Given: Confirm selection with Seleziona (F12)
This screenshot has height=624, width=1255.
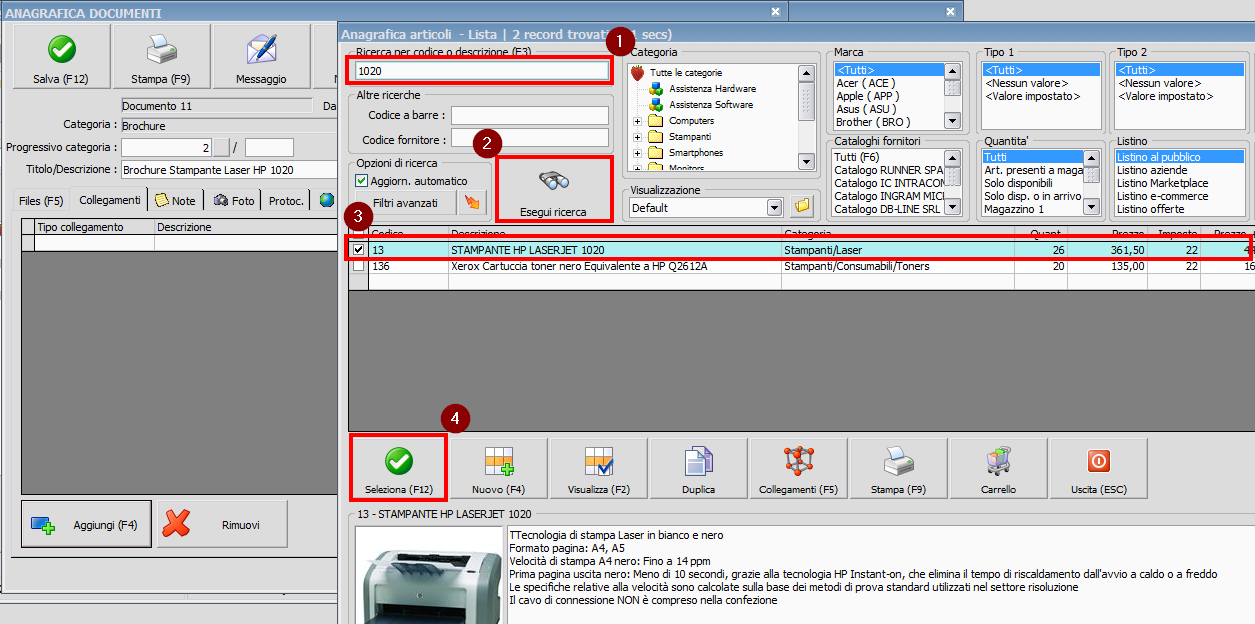Looking at the screenshot, I should coord(399,468).
